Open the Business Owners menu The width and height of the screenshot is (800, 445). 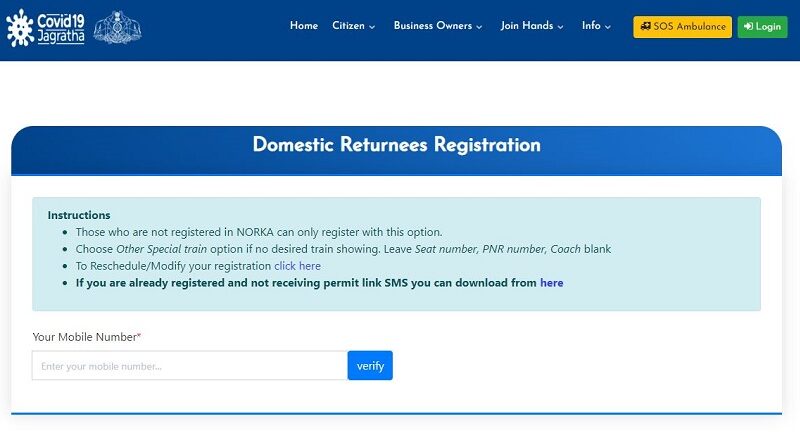click(x=438, y=26)
